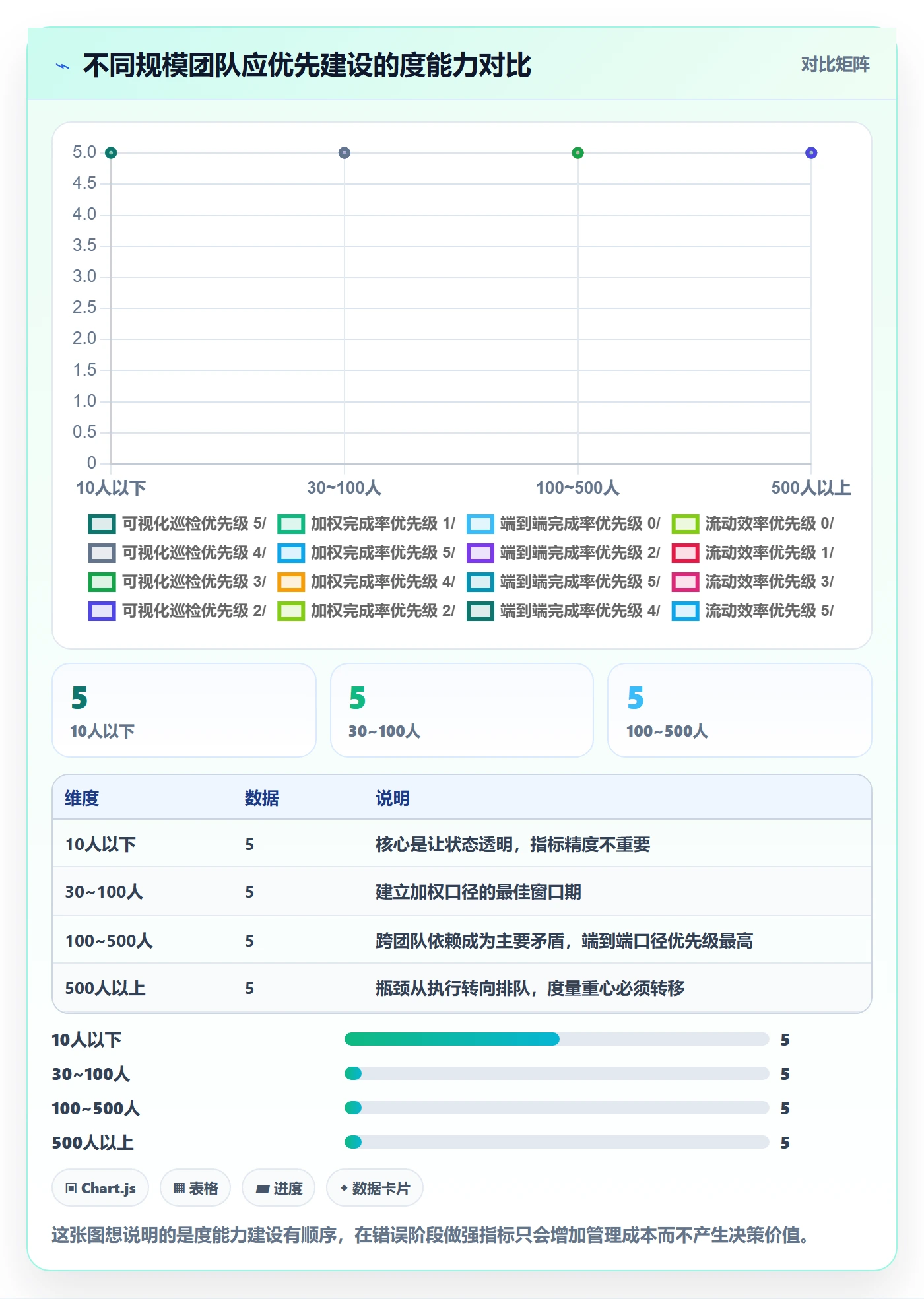The width and height of the screenshot is (924, 1299).
Task: Click table cell 跨团队依赖成为主要矛盾，端到端口径优先级最高
Action: (x=564, y=941)
